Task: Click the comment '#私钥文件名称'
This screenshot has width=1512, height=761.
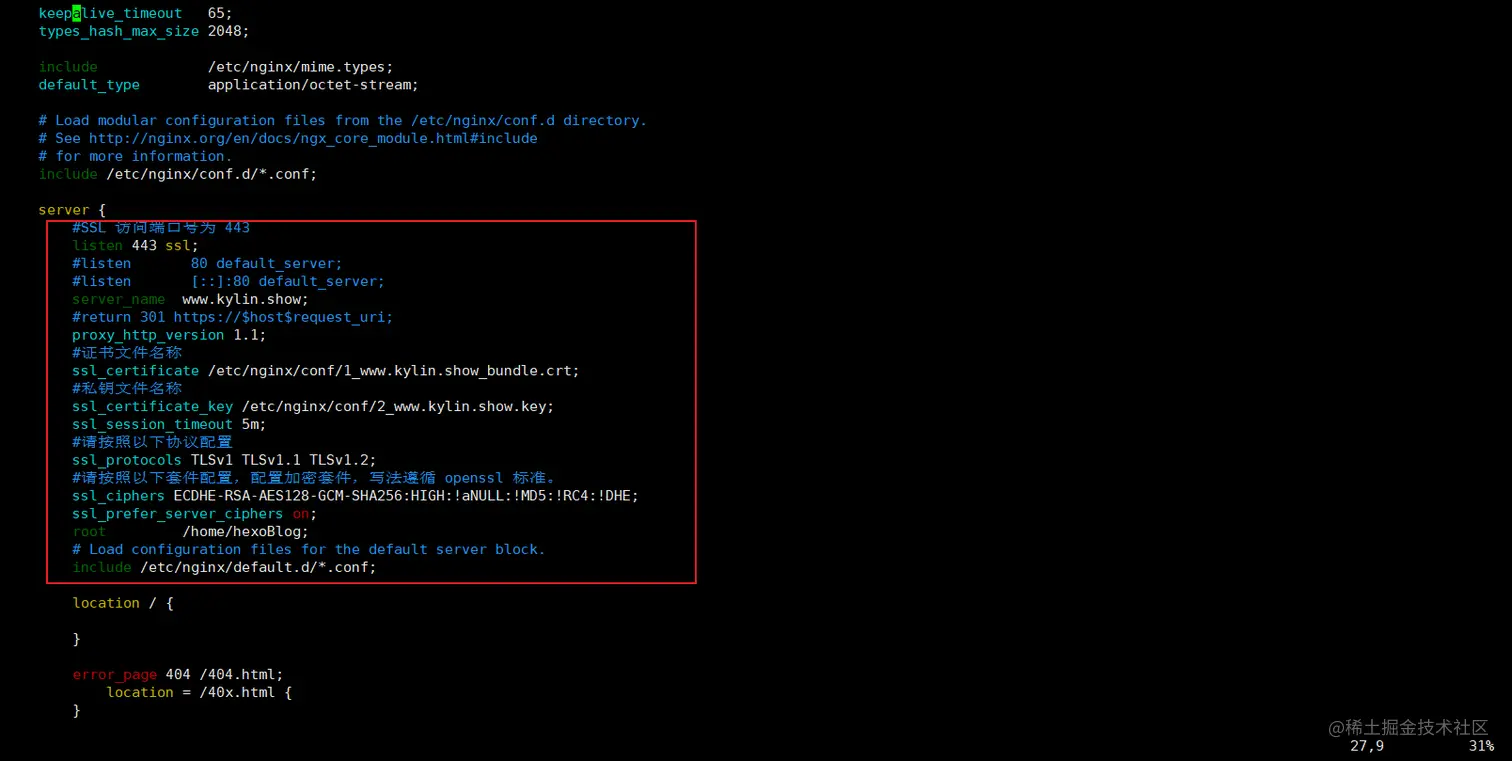Action: (127, 388)
